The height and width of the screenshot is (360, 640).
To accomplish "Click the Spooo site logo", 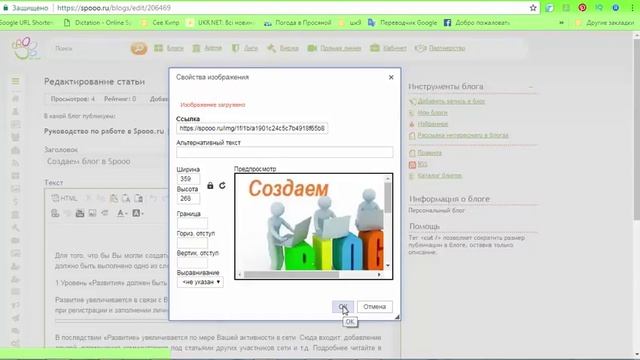I will pyautogui.click(x=26, y=48).
